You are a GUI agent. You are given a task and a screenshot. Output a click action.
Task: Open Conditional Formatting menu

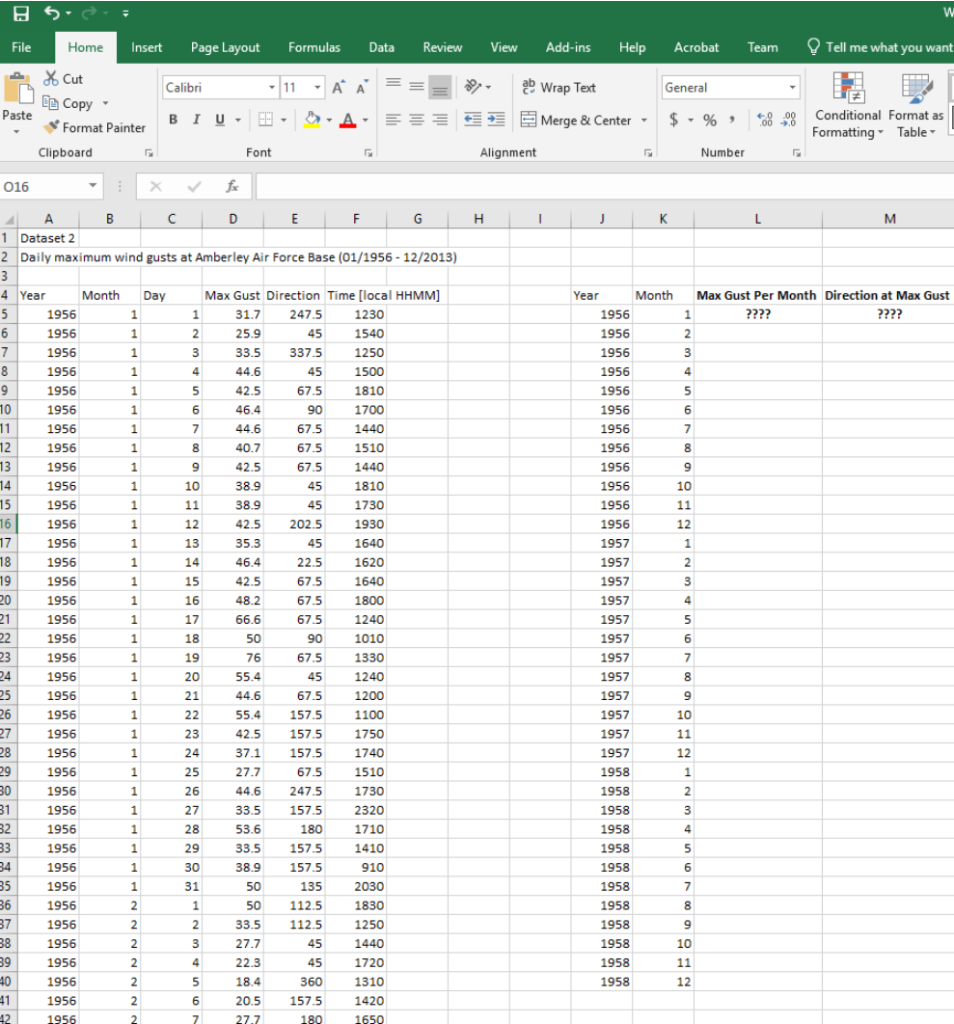(x=848, y=105)
